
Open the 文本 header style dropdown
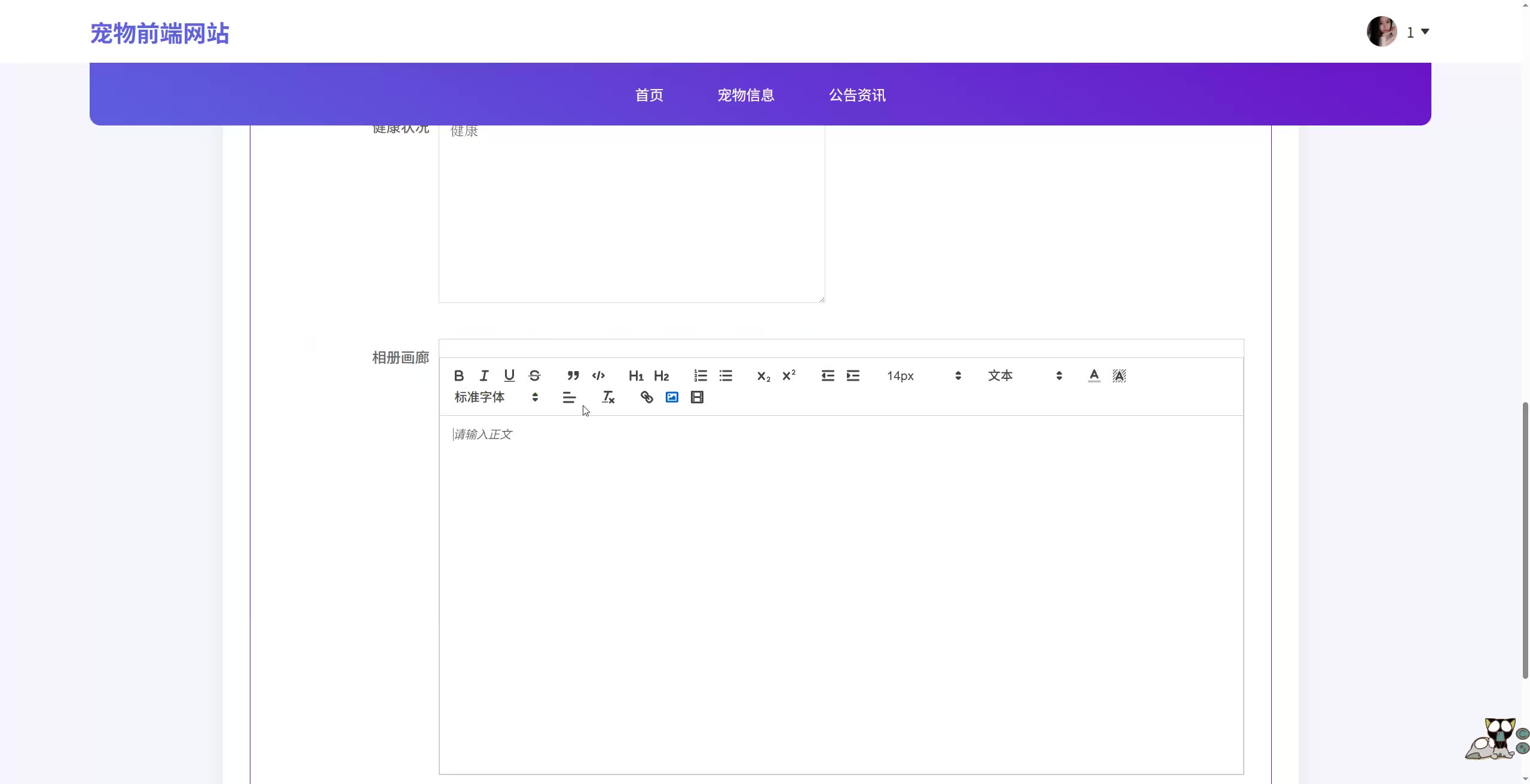(x=1024, y=376)
